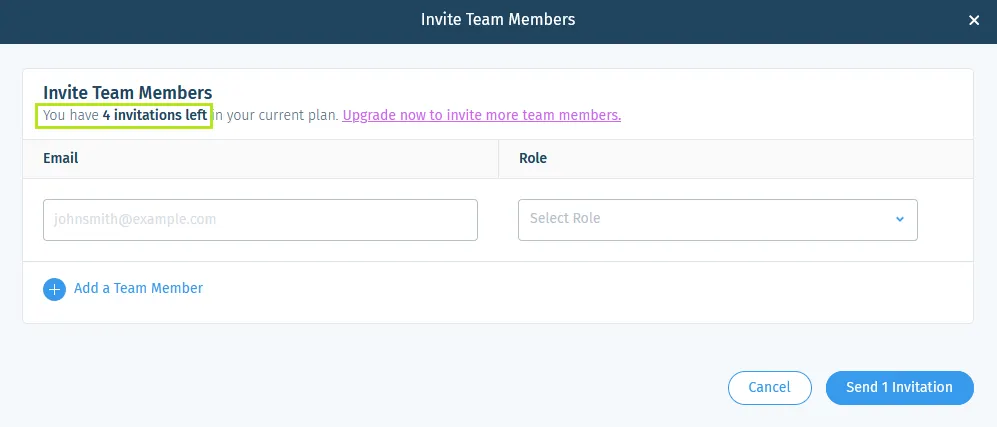The image size is (997, 427).
Task: Click the 'in your current plan' text
Action: pyautogui.click(x=278, y=115)
